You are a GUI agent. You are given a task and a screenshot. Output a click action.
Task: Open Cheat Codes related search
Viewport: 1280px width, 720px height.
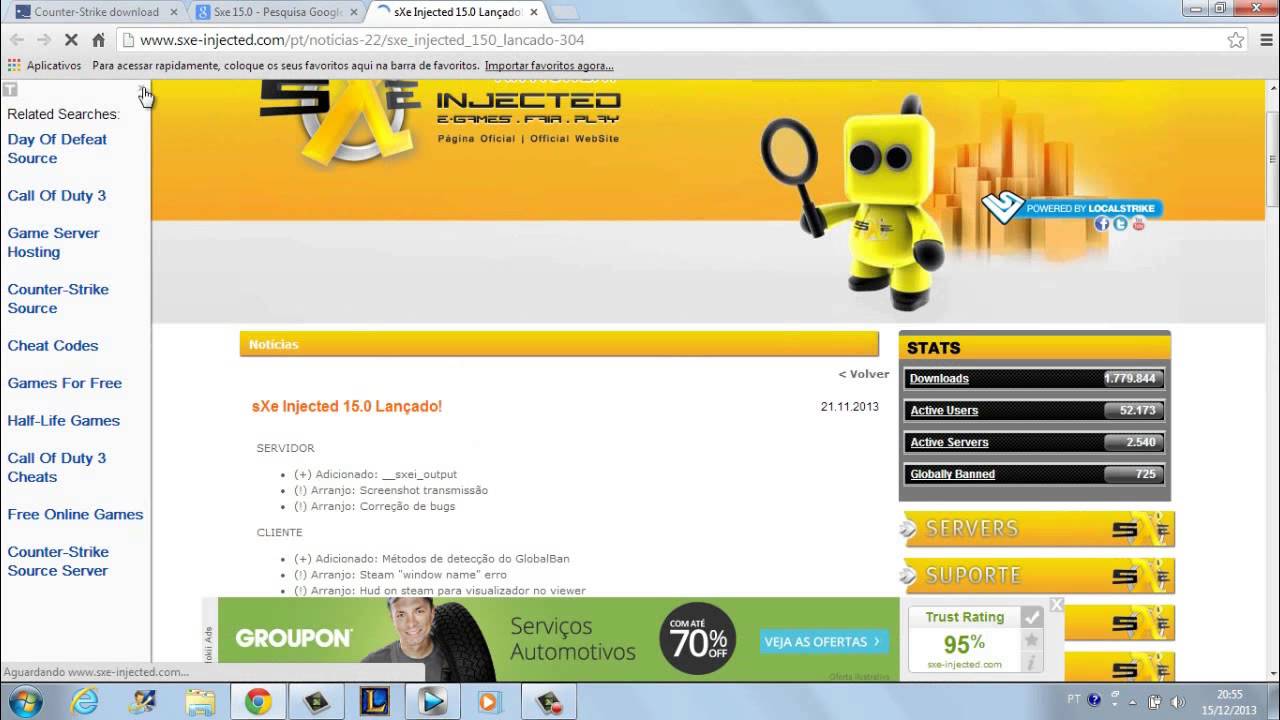[x=53, y=346]
